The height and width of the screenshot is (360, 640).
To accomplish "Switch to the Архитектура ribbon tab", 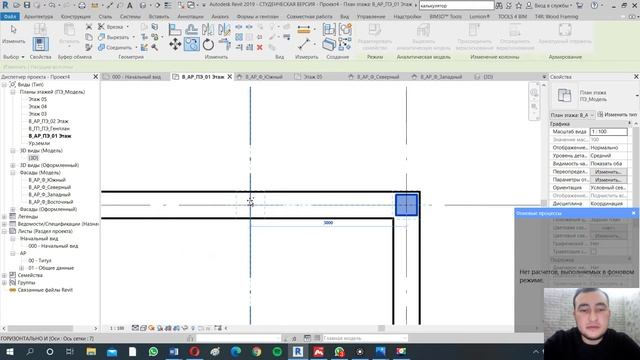I will (39, 17).
